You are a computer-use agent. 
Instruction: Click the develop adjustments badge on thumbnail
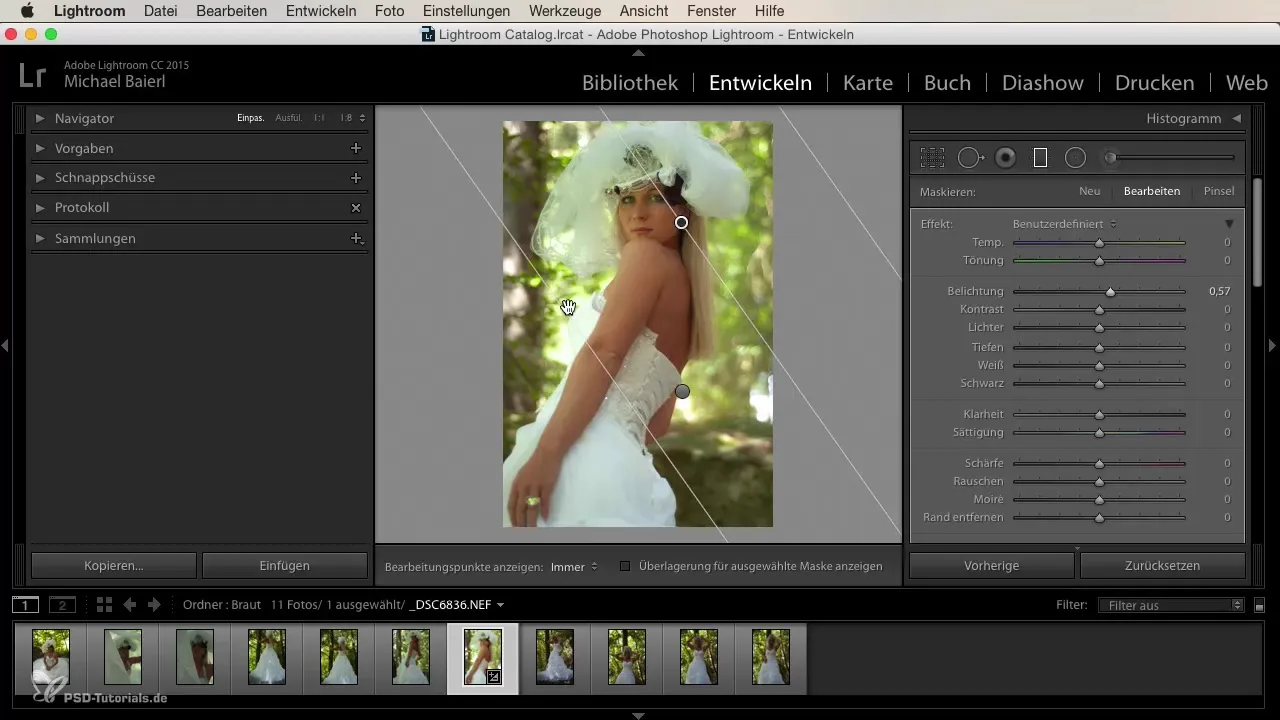tap(493, 677)
